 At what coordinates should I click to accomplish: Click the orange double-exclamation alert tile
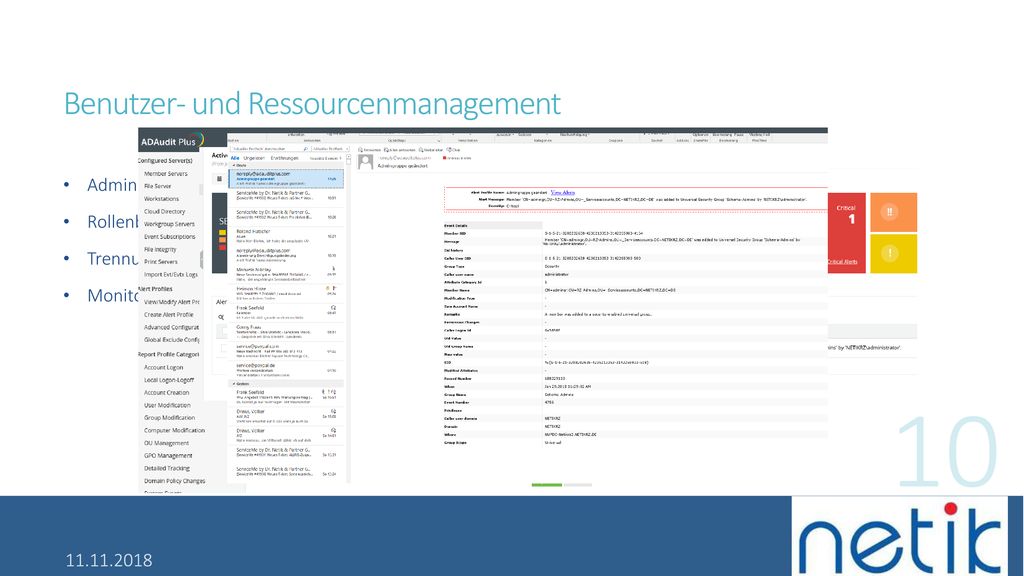point(893,212)
